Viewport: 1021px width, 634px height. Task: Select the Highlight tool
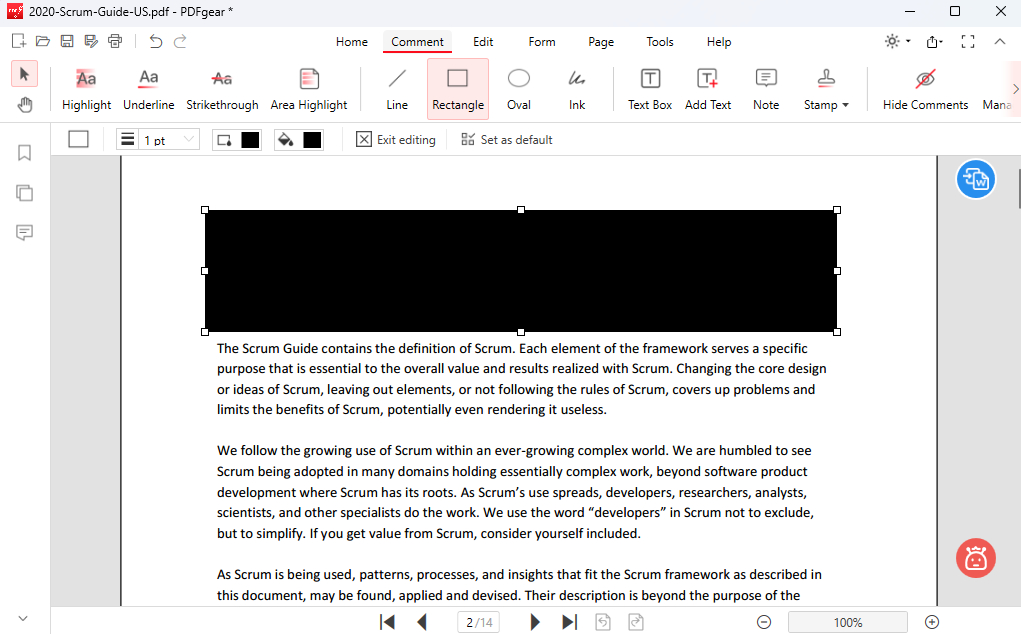point(86,89)
